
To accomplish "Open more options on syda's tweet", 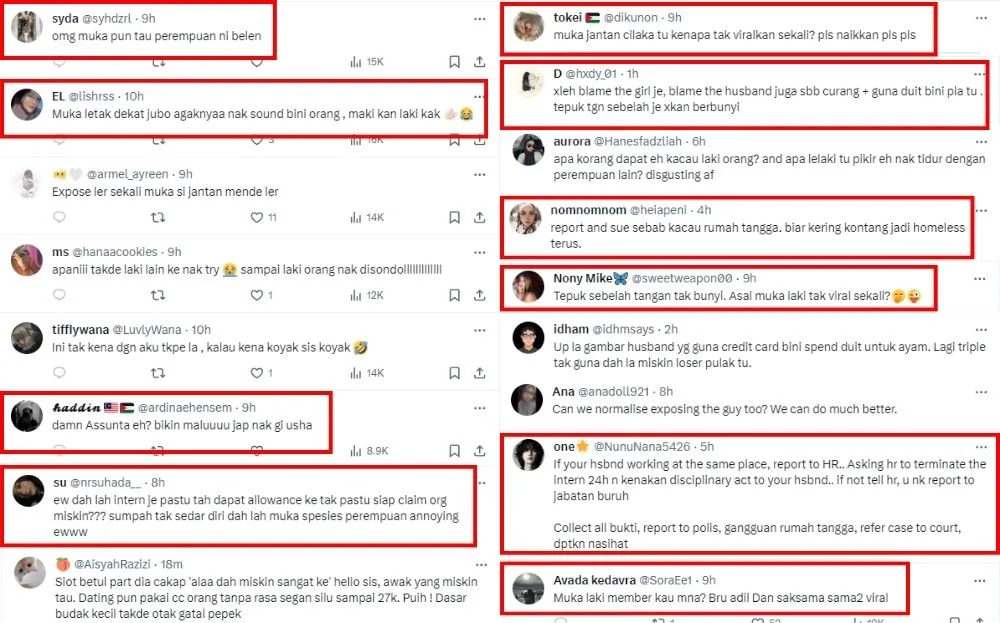I will pyautogui.click(x=480, y=19).
